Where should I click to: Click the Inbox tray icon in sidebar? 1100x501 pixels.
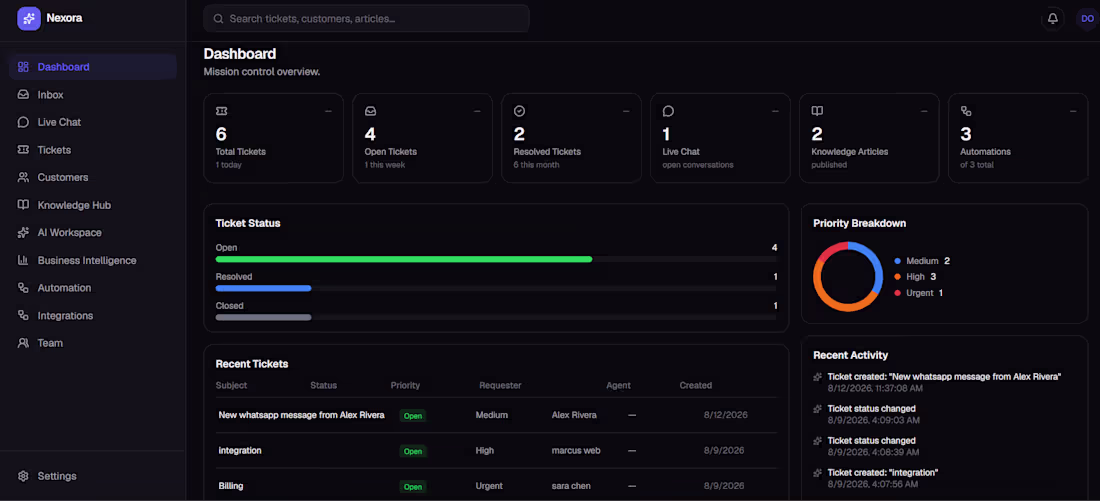click(23, 94)
